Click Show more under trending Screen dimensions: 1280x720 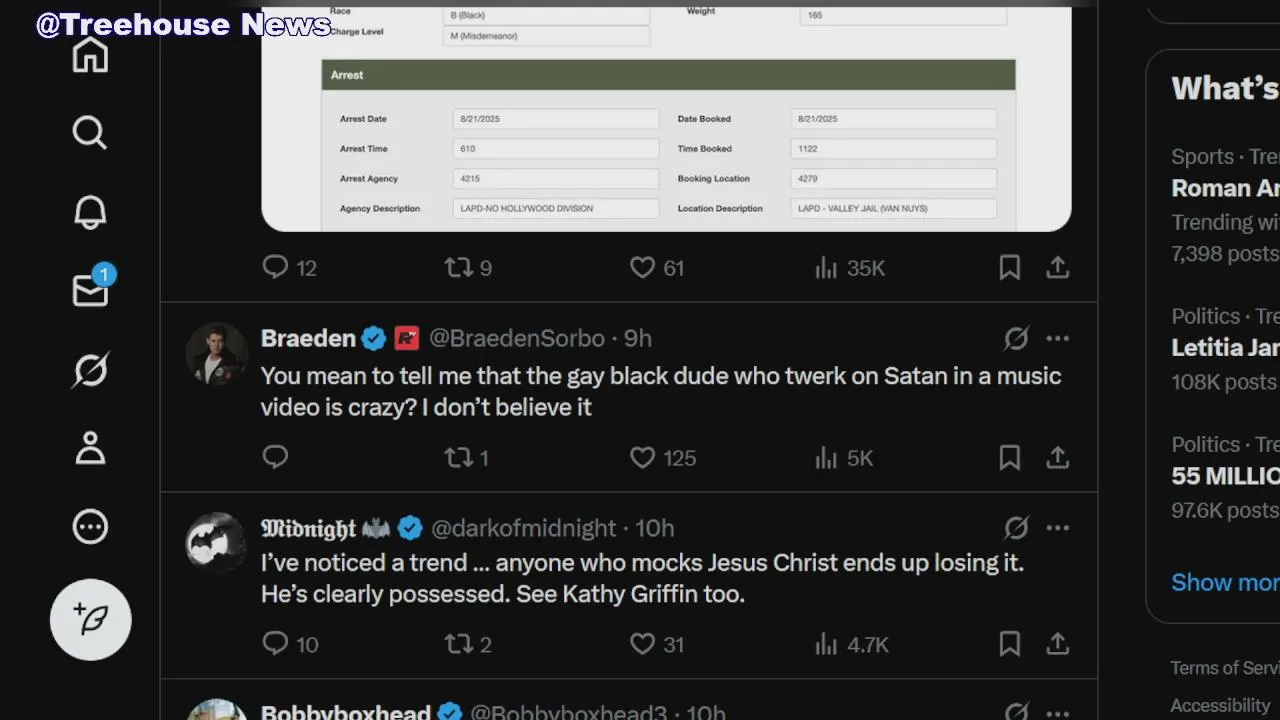click(1225, 582)
